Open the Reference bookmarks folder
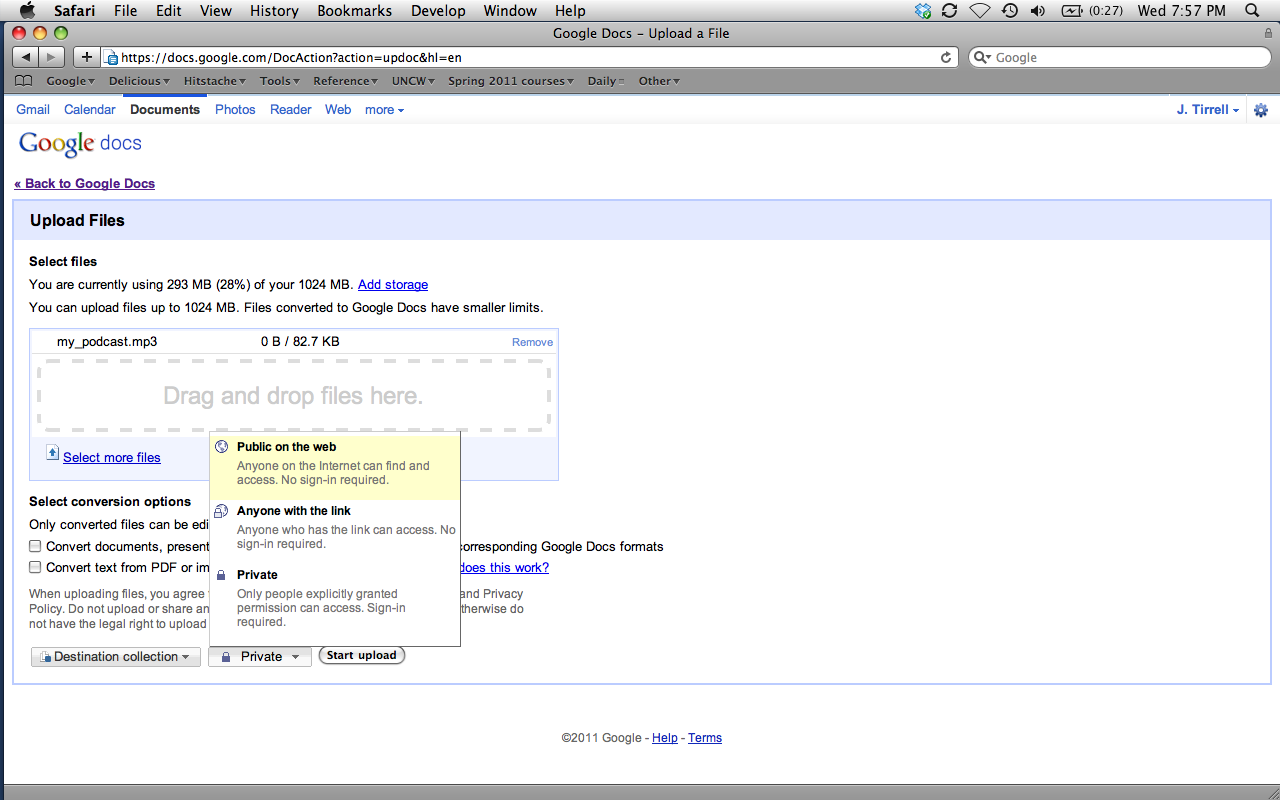This screenshot has width=1280, height=800. (x=346, y=81)
